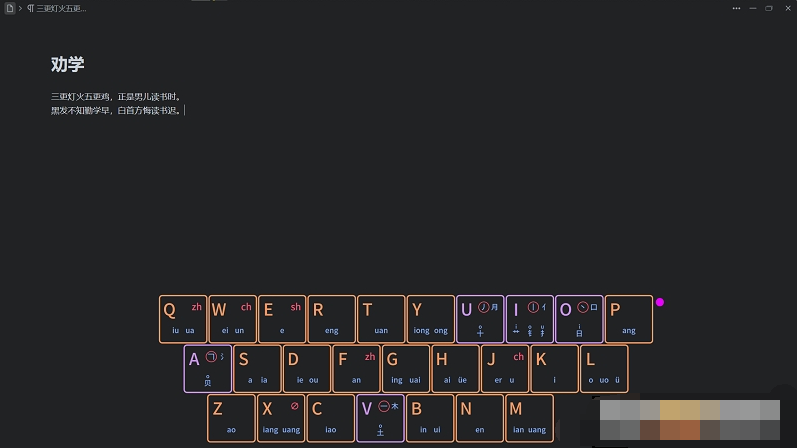Select the Q key with zh label
The image size is (797, 448).
[183, 319]
